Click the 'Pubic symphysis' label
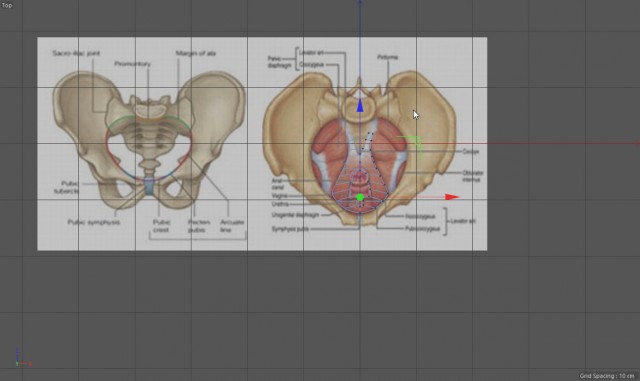Image resolution: width=640 pixels, height=381 pixels. pyautogui.click(x=94, y=222)
